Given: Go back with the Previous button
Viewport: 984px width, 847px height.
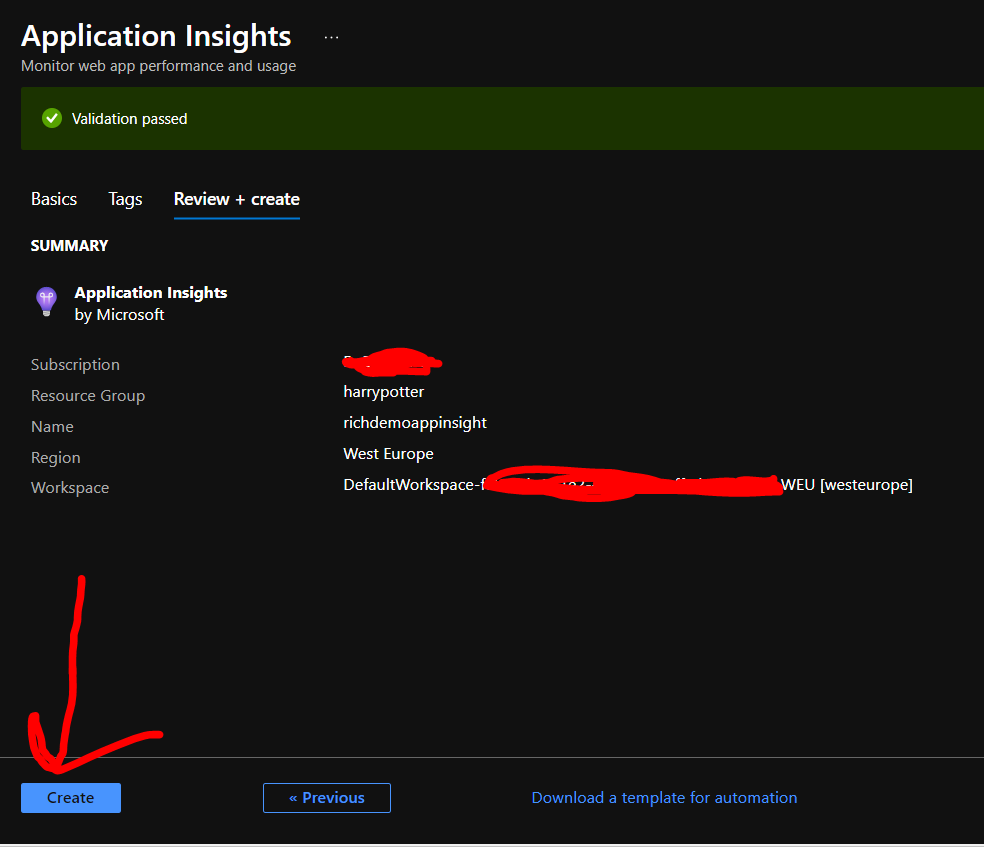Looking at the screenshot, I should pos(327,797).
